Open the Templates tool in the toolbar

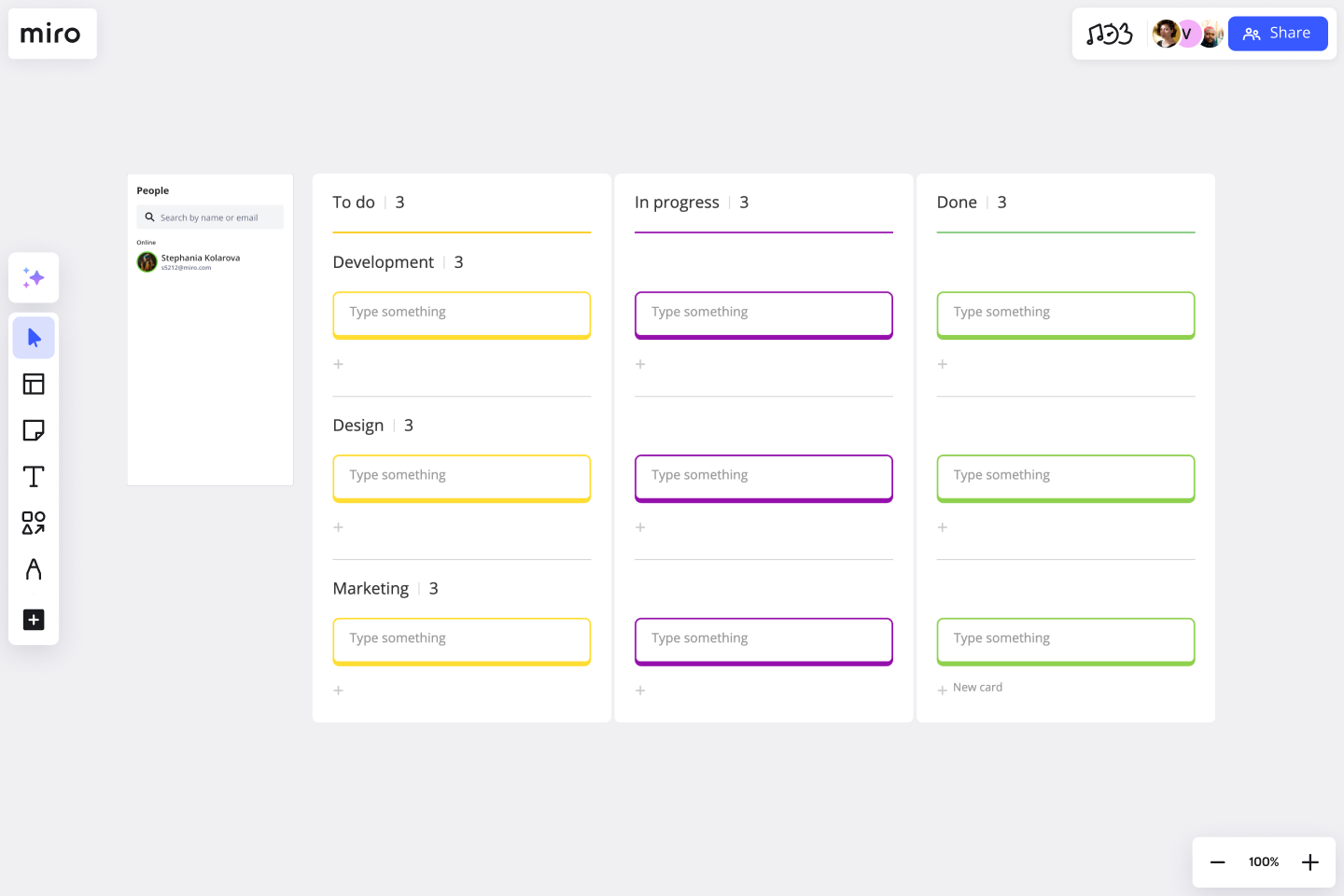(34, 384)
